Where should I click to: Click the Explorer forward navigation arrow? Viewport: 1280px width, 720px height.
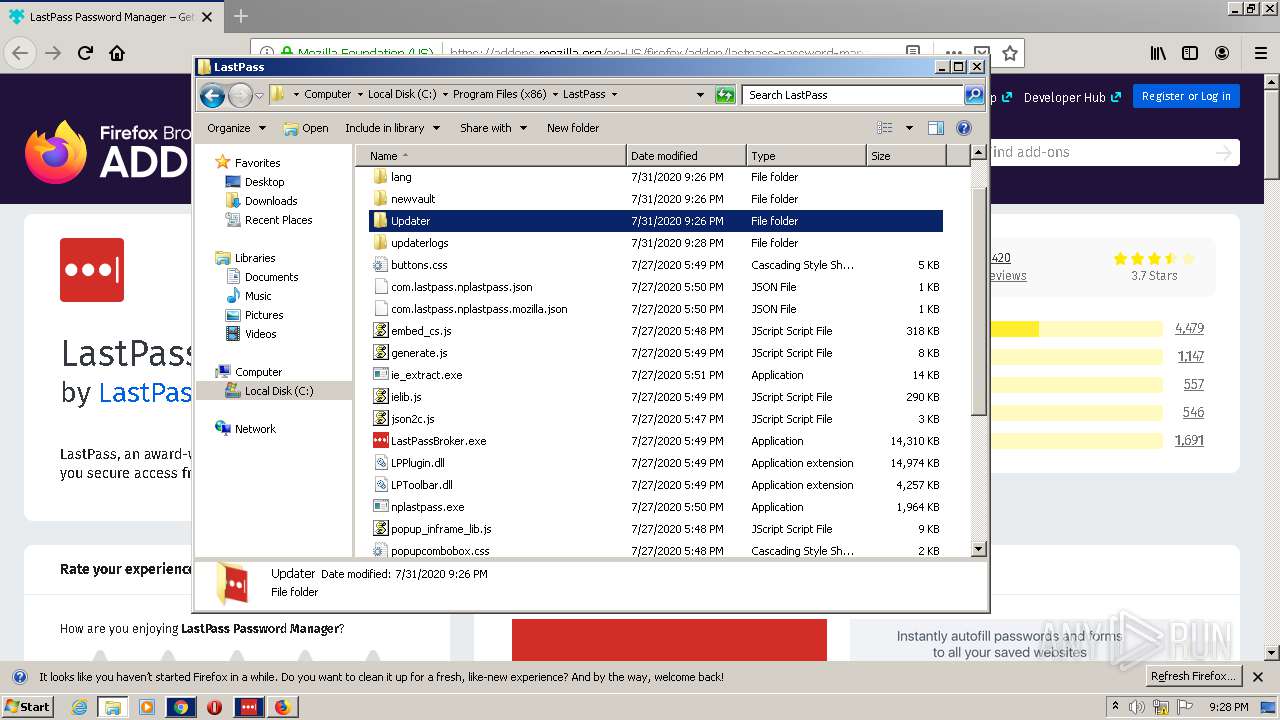240,95
